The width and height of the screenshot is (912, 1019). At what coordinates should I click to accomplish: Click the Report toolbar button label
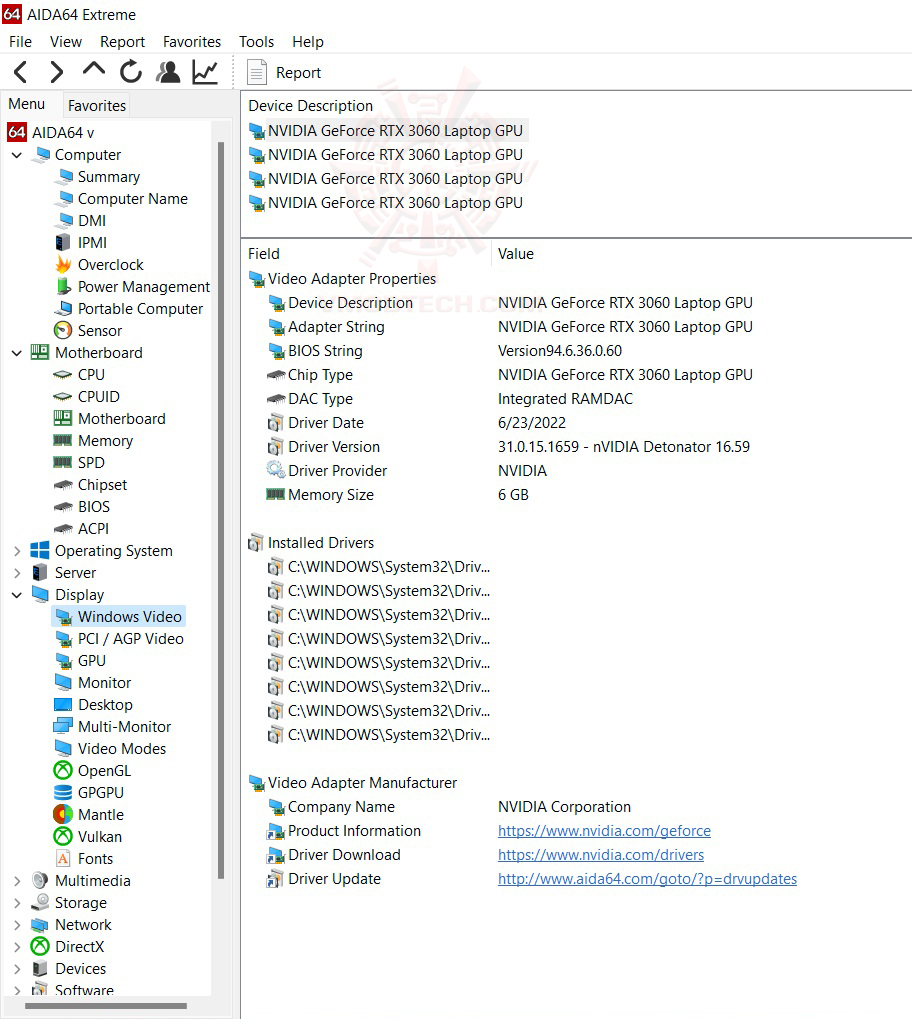click(298, 73)
